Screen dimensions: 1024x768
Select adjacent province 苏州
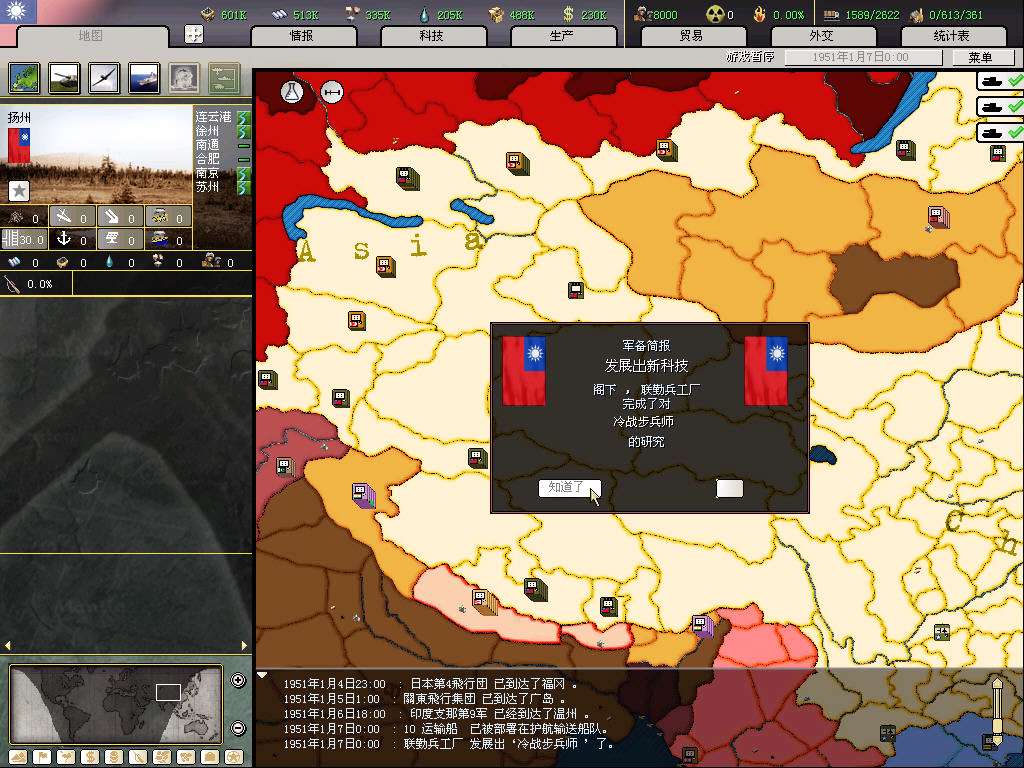pyautogui.click(x=208, y=187)
